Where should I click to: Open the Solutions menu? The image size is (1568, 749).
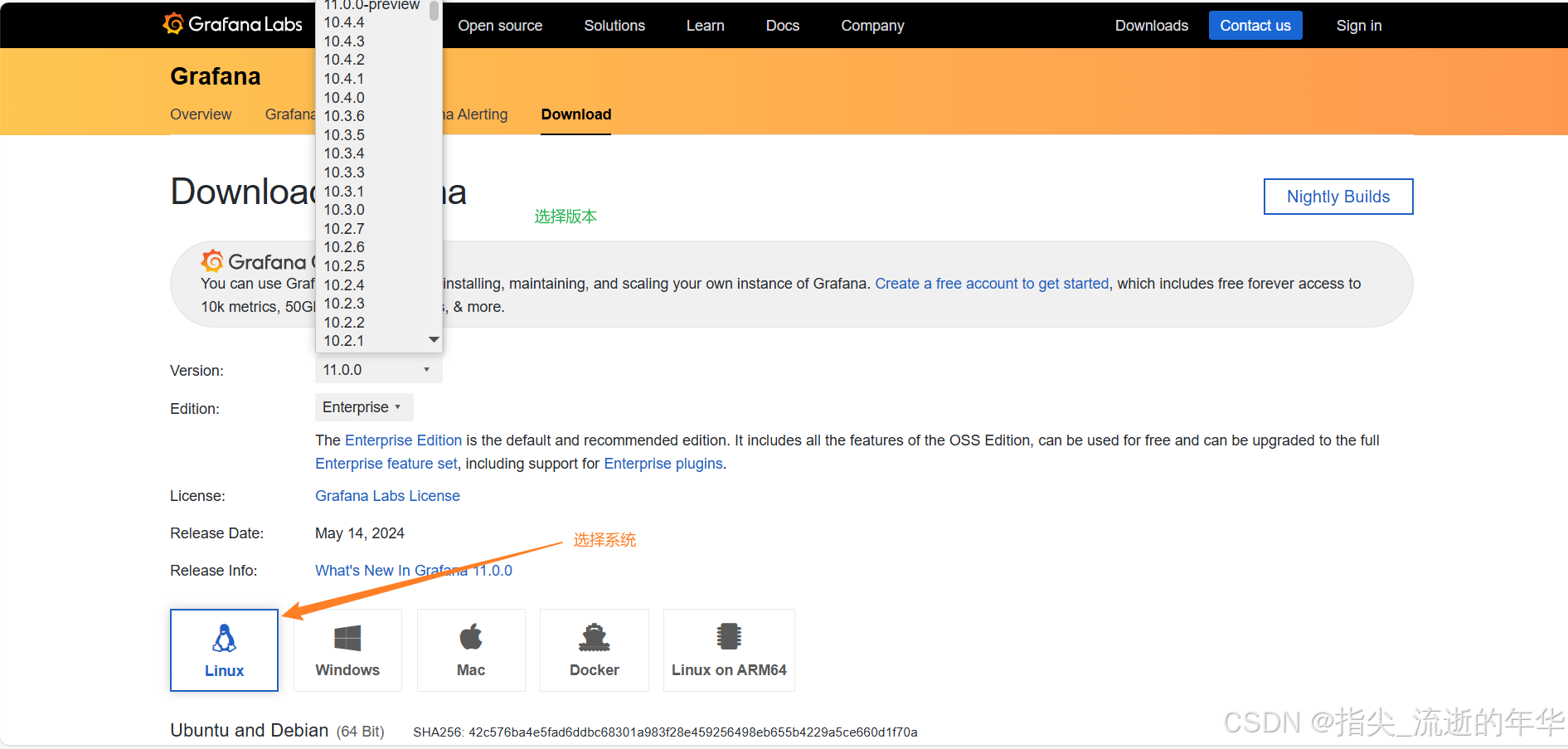click(614, 26)
